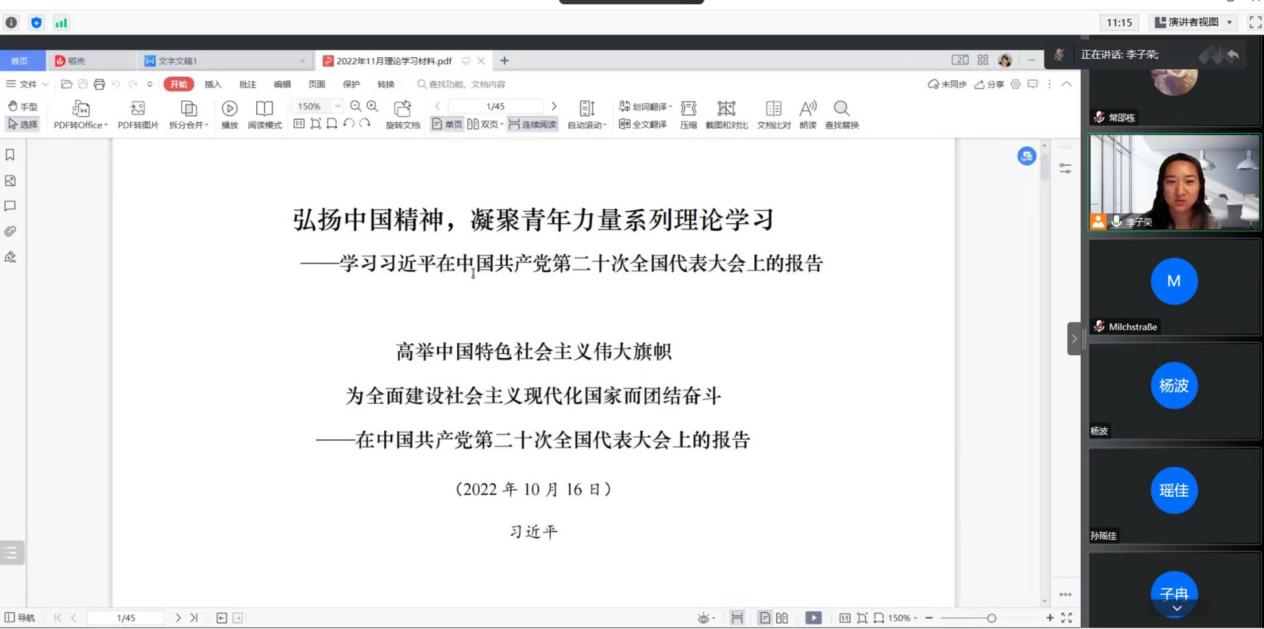Click the 旋转文档 rotate document icon
1264x629 pixels.
pos(402,108)
